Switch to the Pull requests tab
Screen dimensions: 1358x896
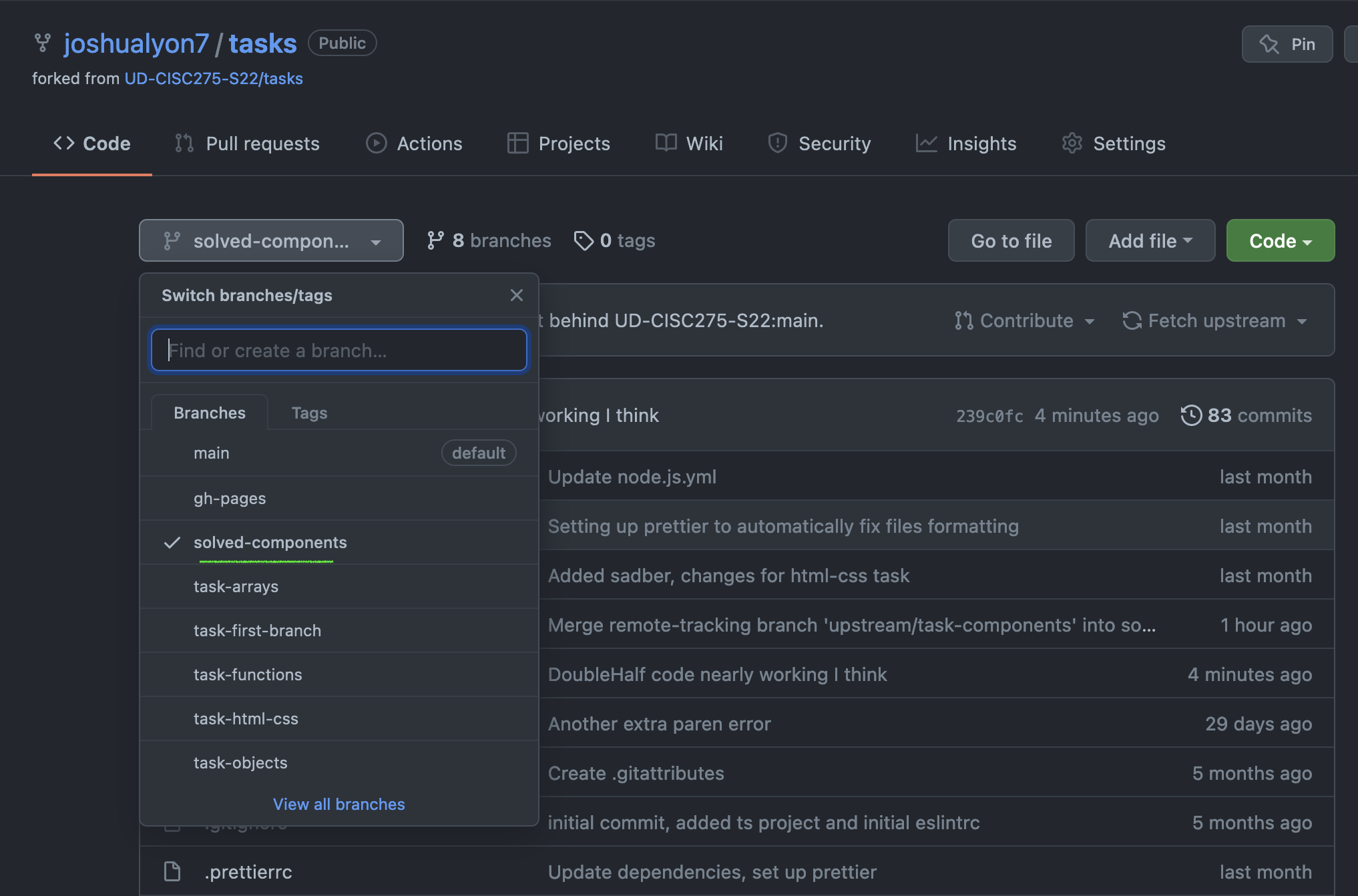248,143
